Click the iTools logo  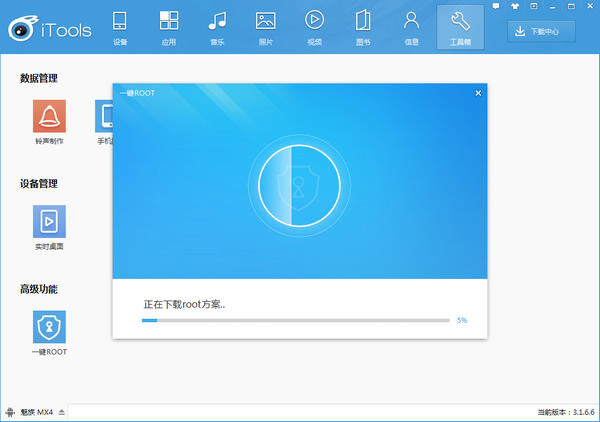(x=49, y=27)
